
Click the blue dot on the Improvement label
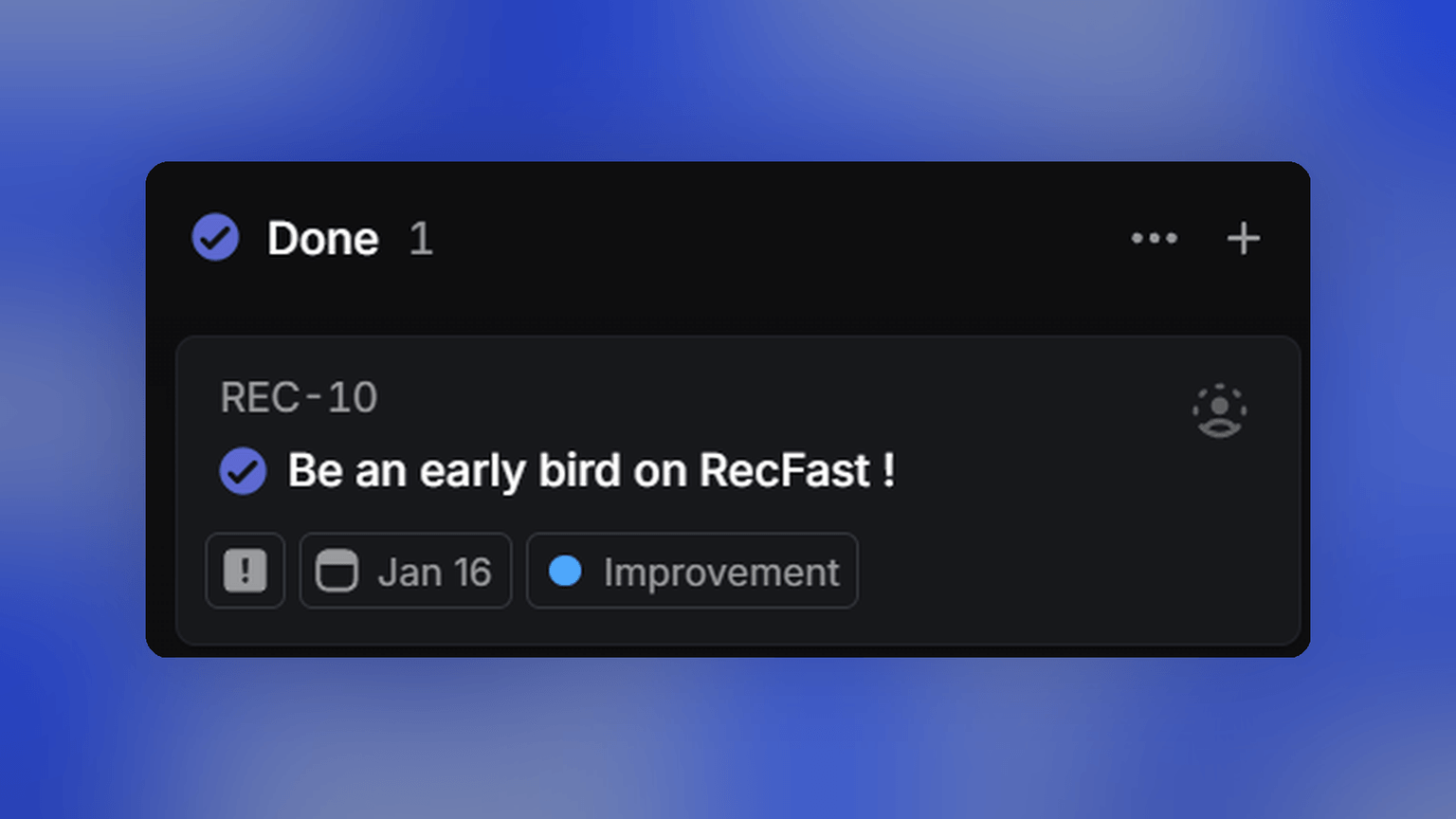point(565,571)
